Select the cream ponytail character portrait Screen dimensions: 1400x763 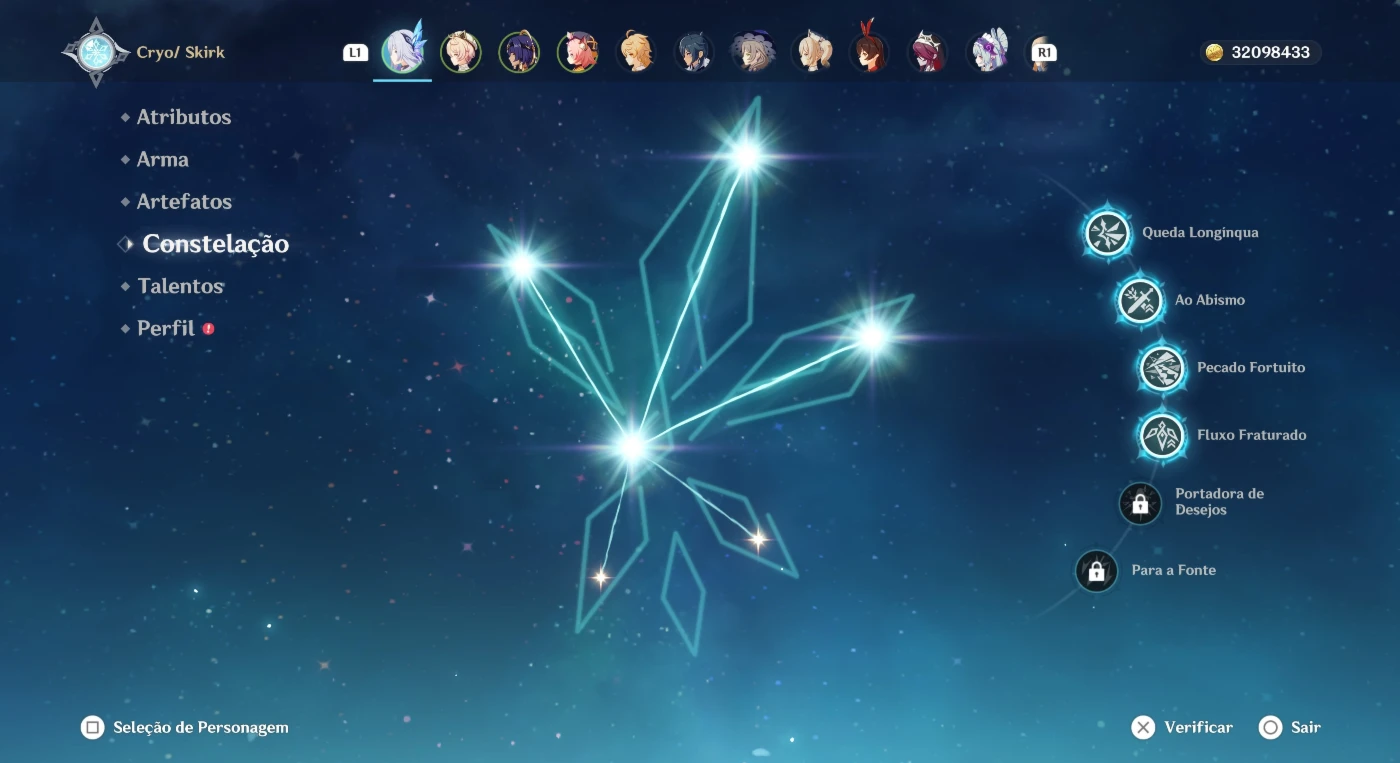811,52
